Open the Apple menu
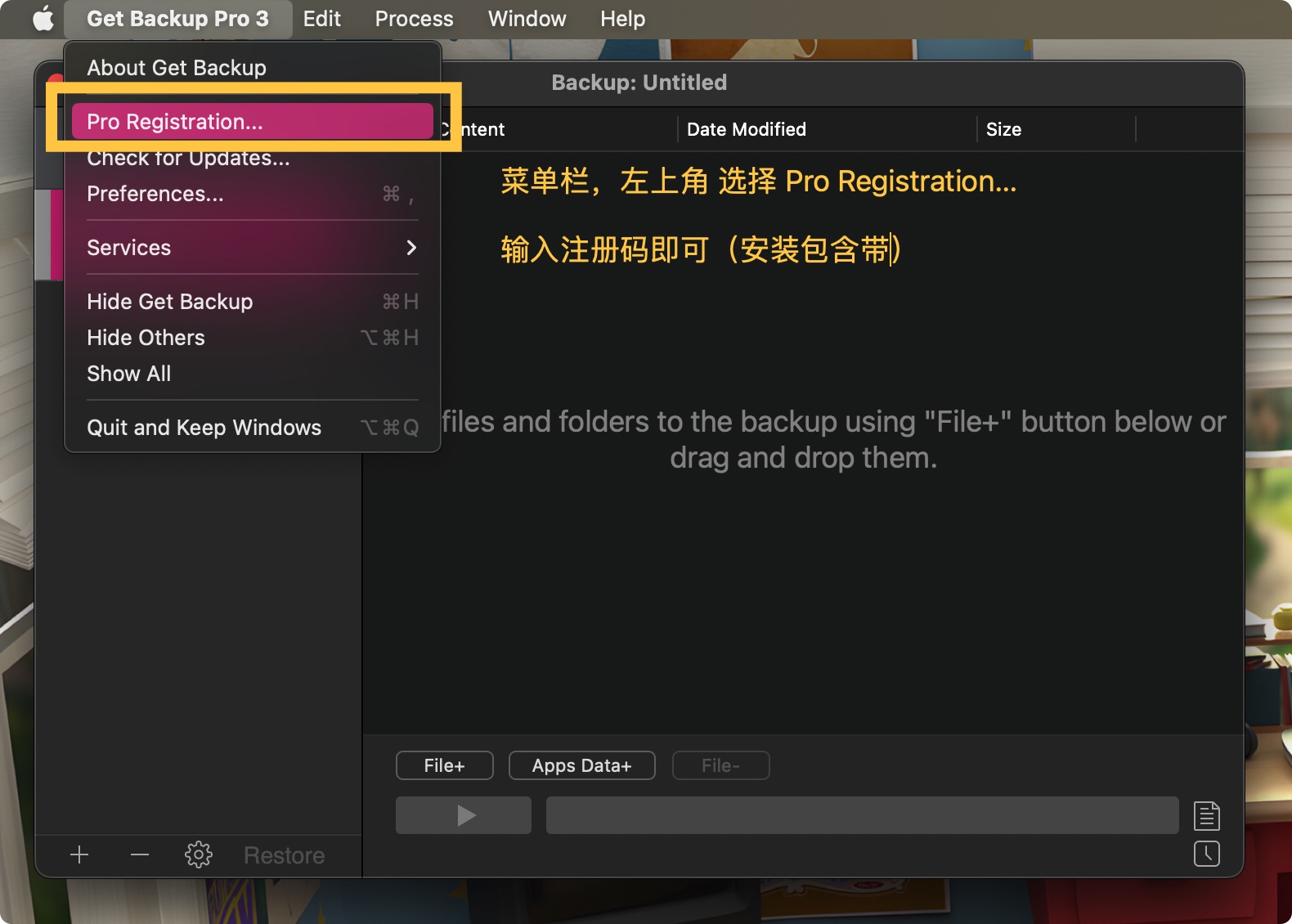 click(x=43, y=18)
